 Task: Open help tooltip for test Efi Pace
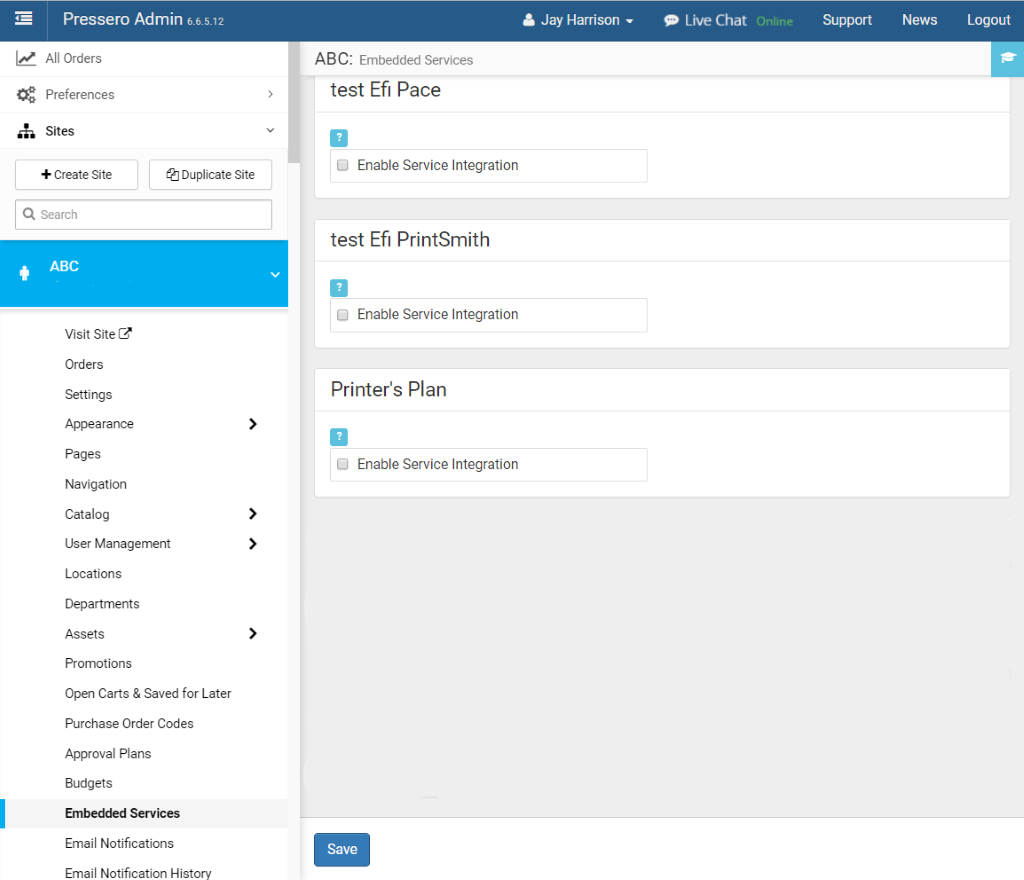339,138
